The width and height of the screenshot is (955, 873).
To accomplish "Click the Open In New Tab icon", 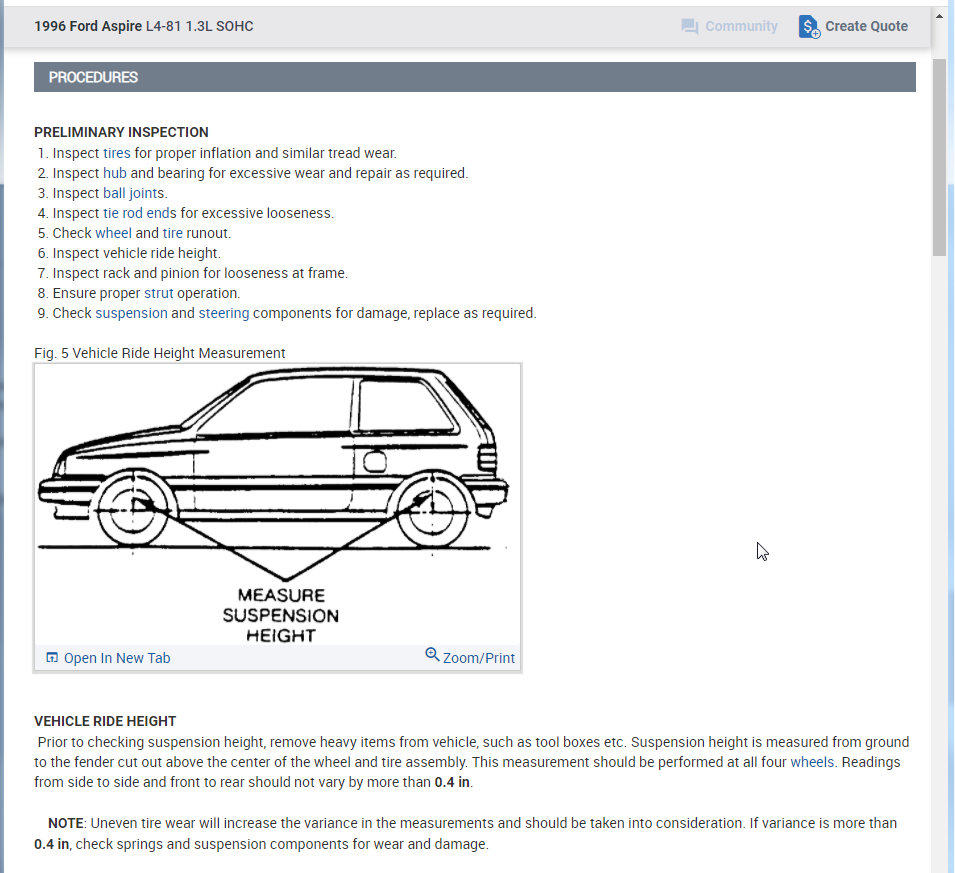I will tap(51, 657).
